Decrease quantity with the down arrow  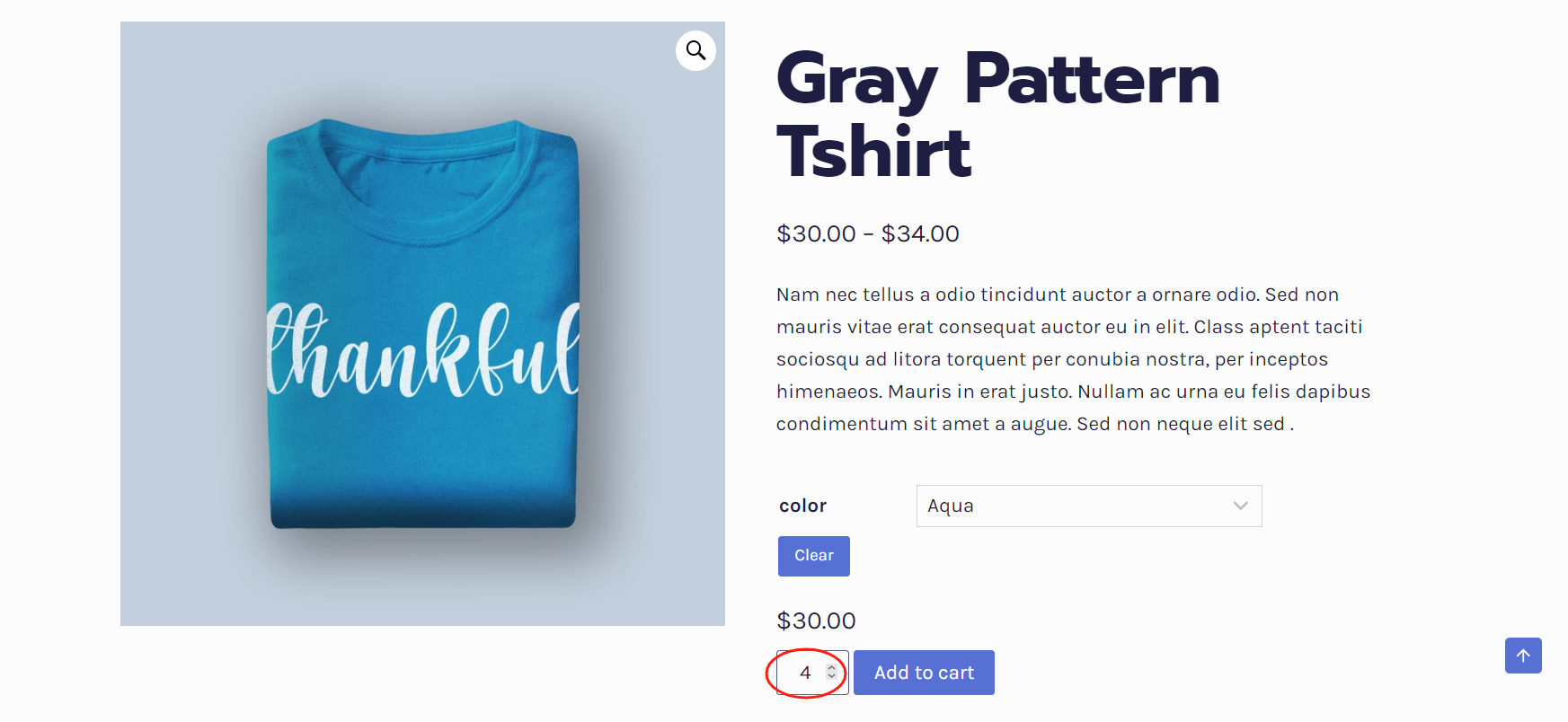pyautogui.click(x=831, y=676)
